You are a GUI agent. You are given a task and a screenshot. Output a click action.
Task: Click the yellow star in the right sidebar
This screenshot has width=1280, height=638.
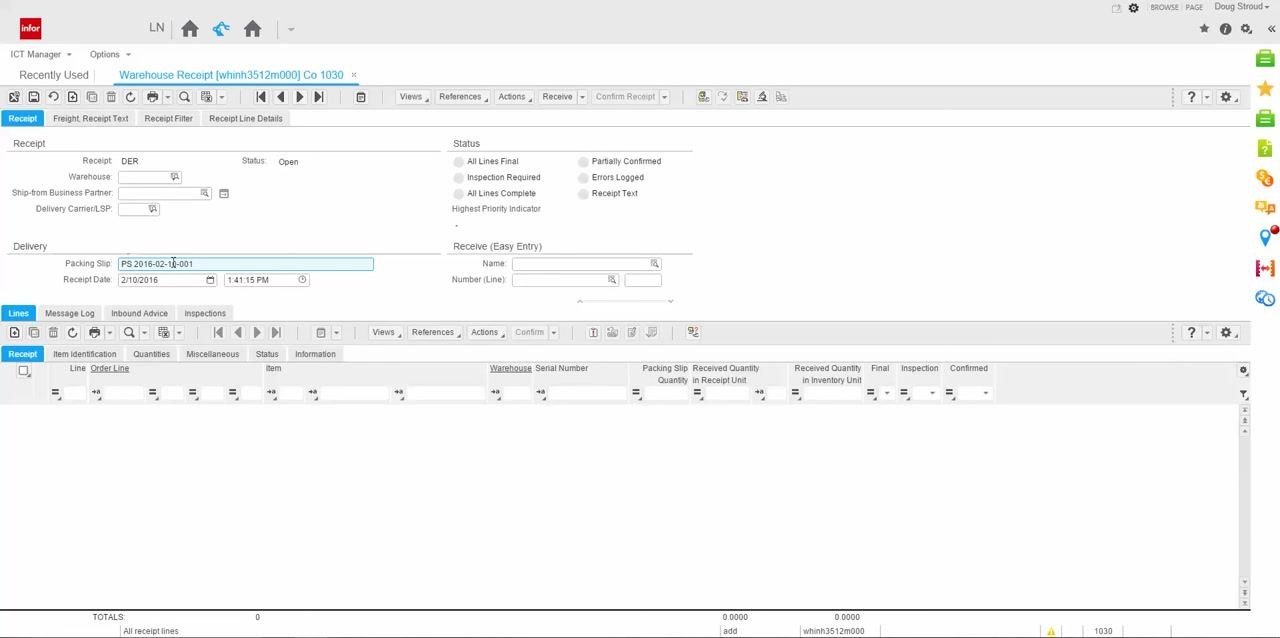pyautogui.click(x=1265, y=89)
